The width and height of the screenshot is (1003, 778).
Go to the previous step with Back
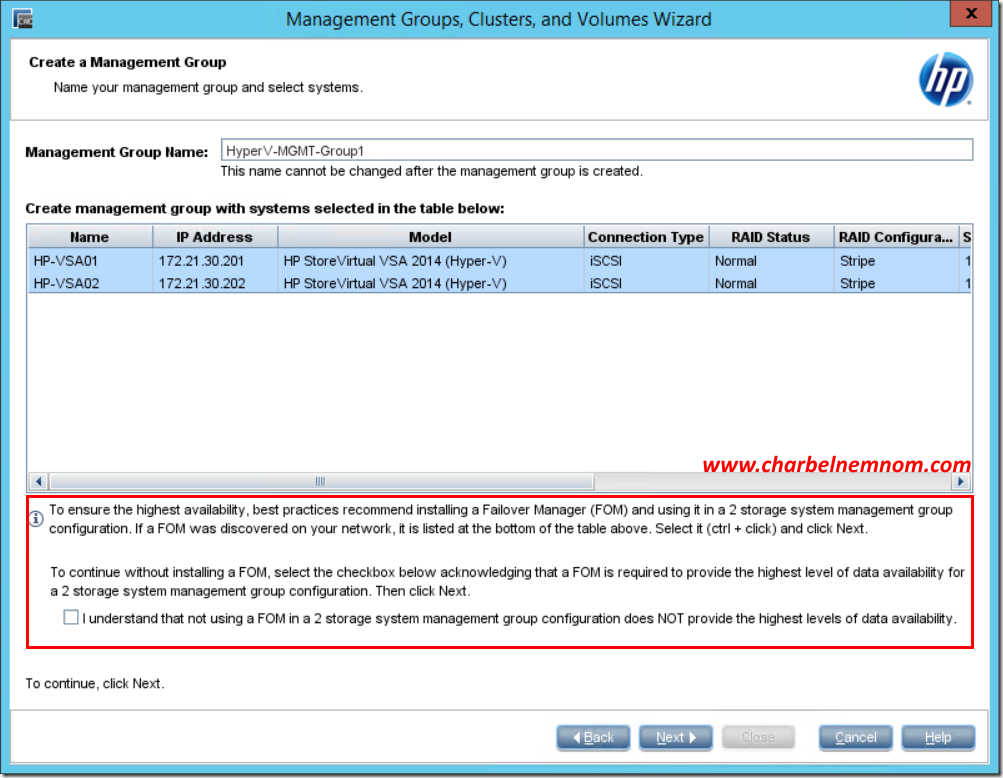pyautogui.click(x=593, y=737)
